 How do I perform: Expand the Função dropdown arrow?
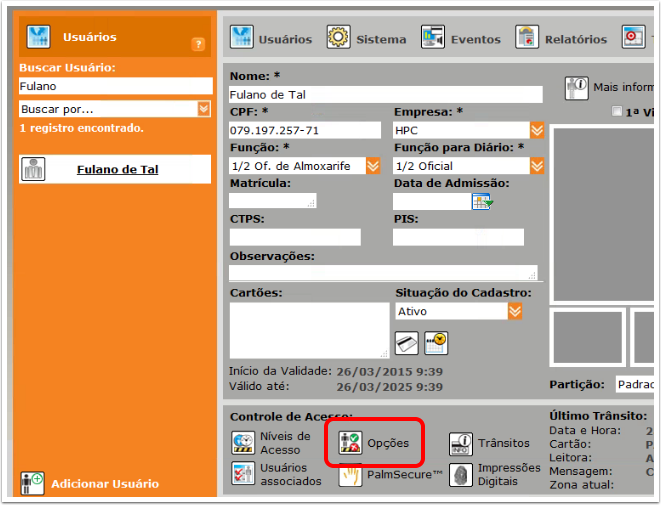pyautogui.click(x=373, y=166)
